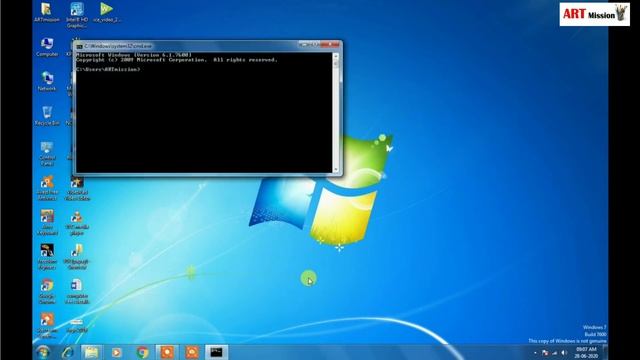Open Windows Explorer from taskbar
The height and width of the screenshot is (360, 640).
click(x=91, y=352)
